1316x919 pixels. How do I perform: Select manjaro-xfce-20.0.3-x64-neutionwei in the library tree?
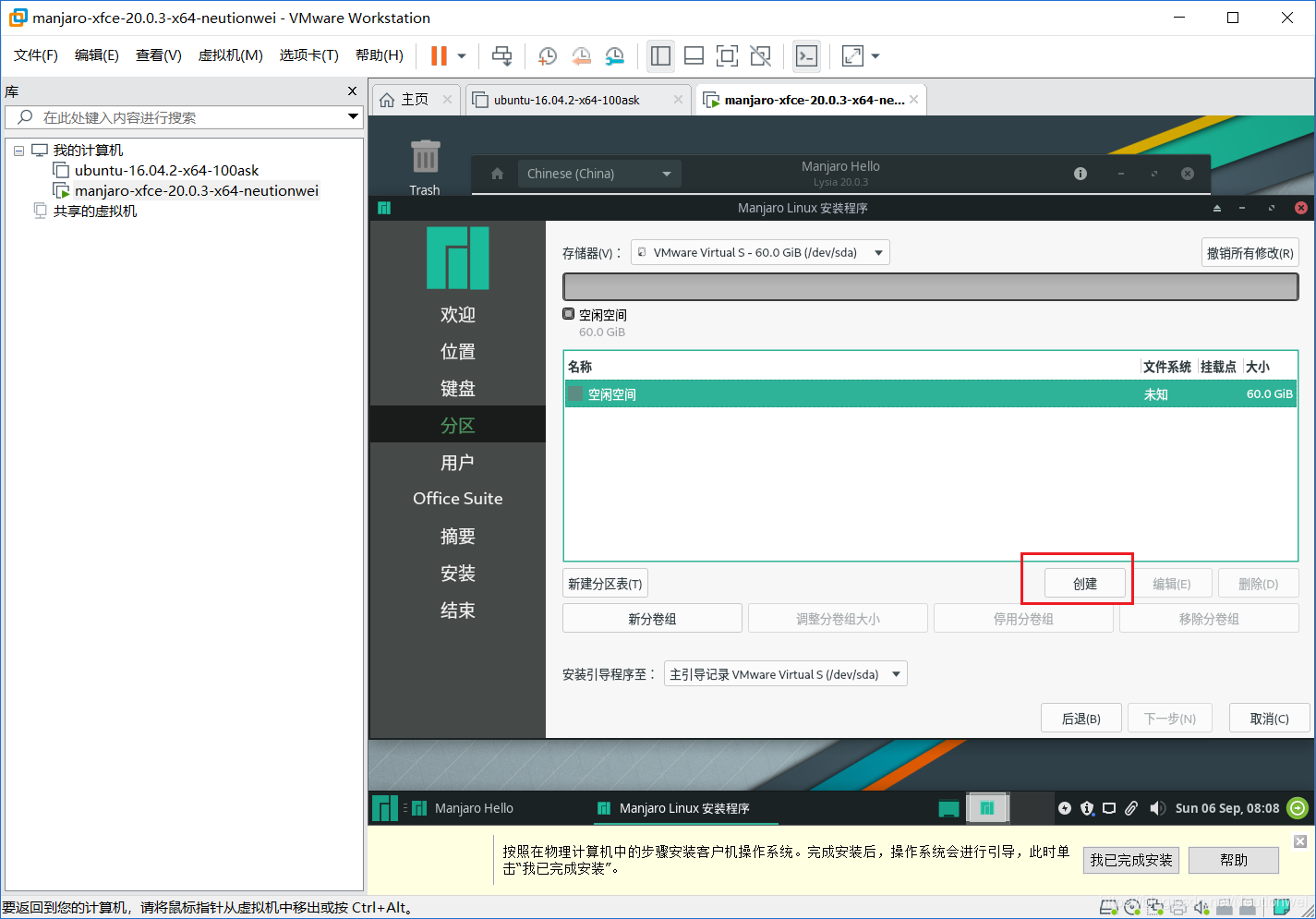[196, 191]
